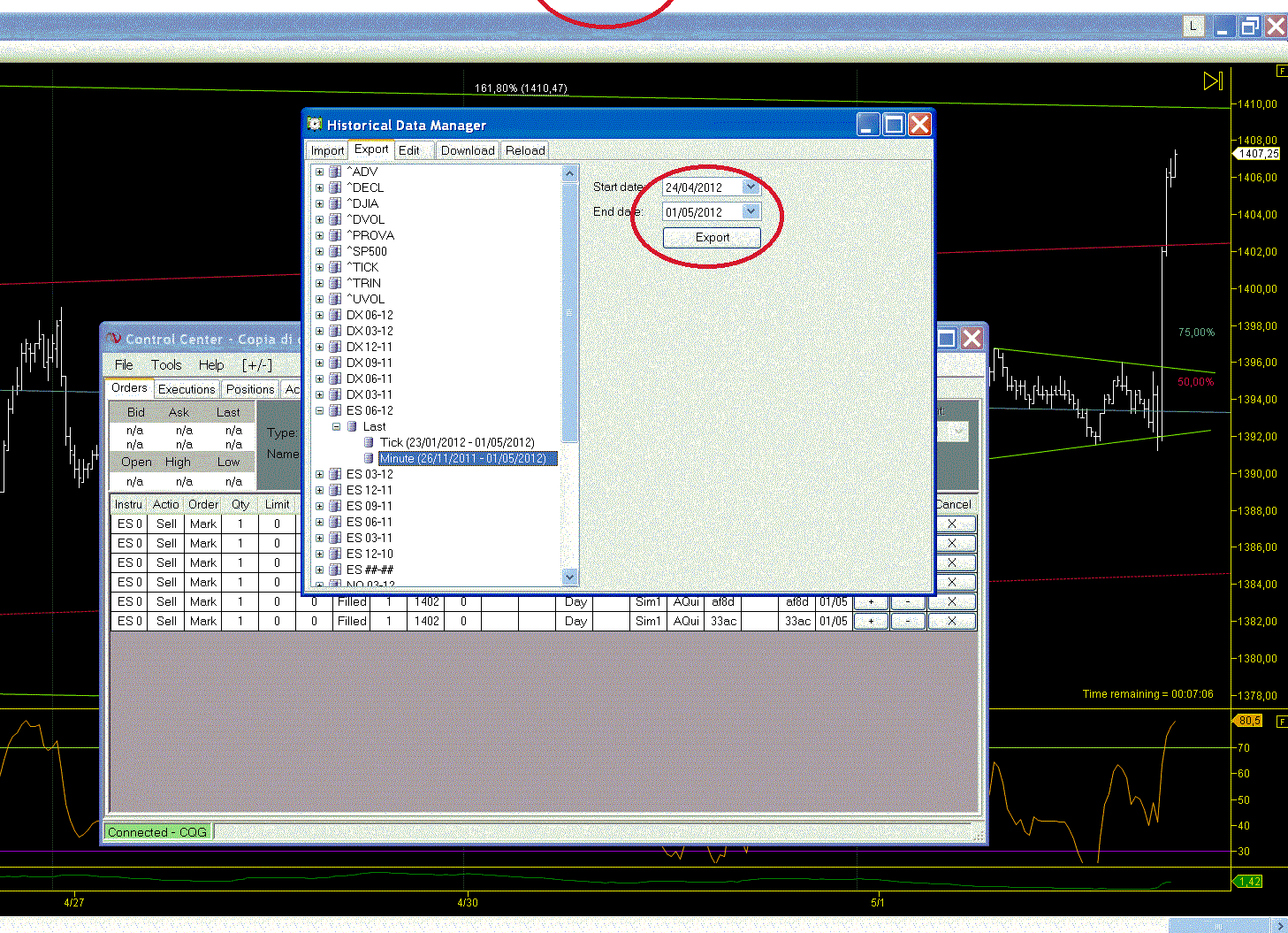
Task: Click the instrument tree scrollbar thumb
Action: (x=569, y=312)
